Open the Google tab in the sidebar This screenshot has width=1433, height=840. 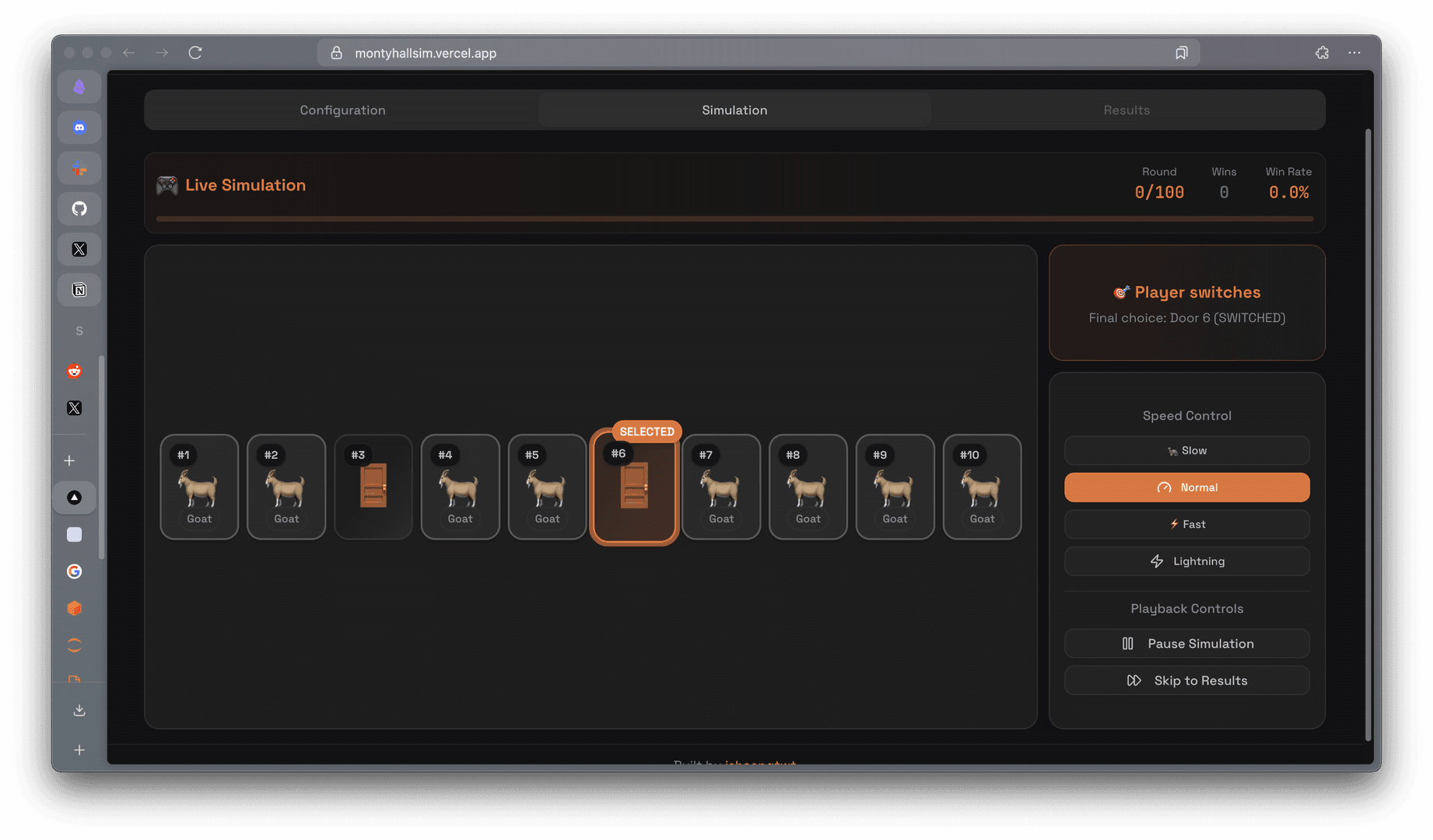coord(74,572)
